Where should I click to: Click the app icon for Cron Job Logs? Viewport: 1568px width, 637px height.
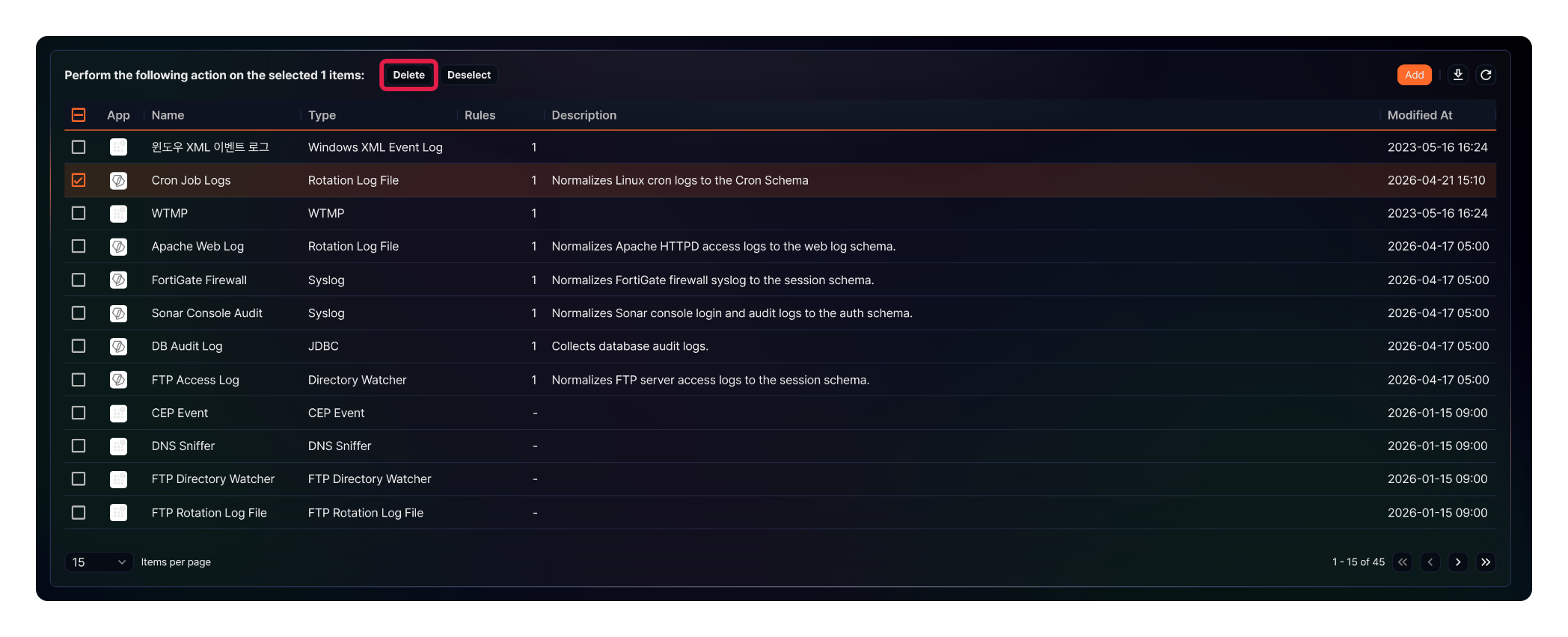pyautogui.click(x=118, y=180)
